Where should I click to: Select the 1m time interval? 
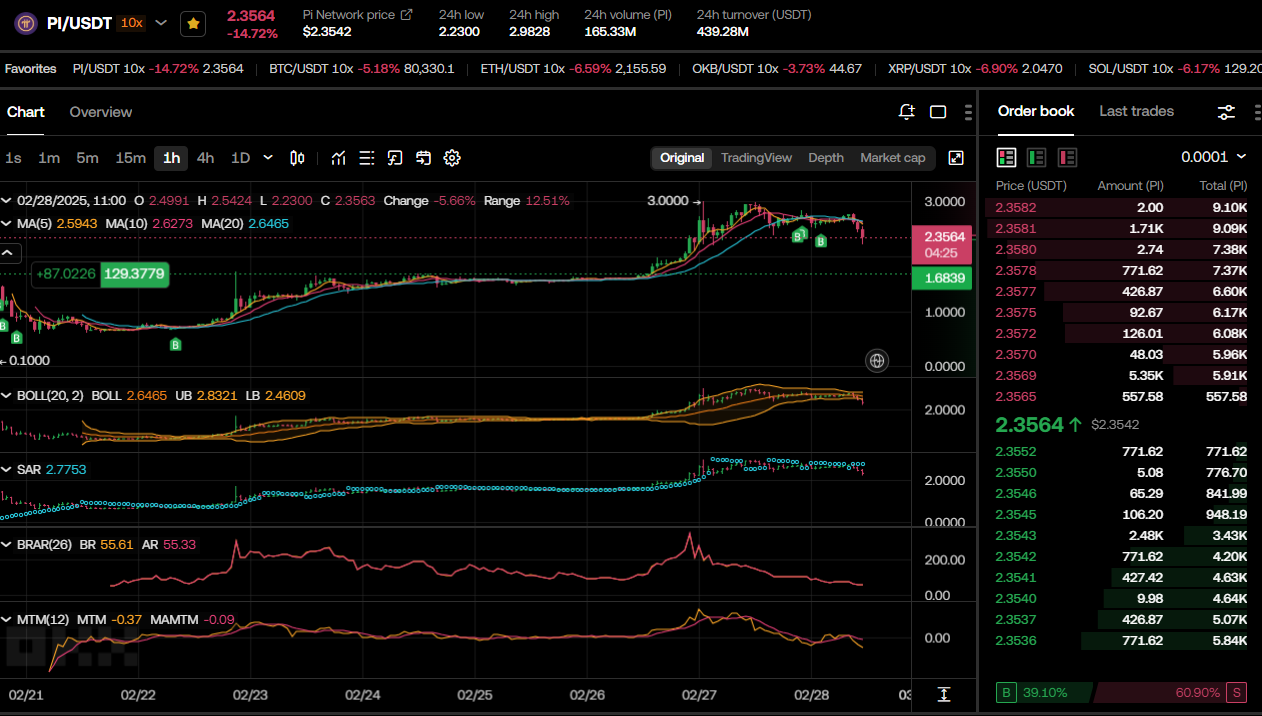pyautogui.click(x=49, y=158)
